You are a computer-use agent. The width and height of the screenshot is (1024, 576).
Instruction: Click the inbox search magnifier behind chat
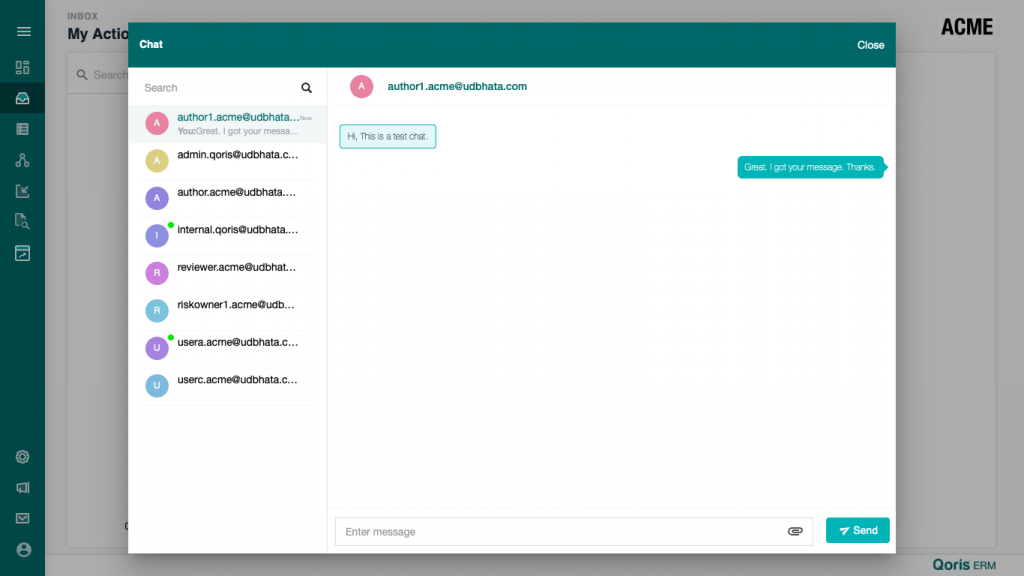point(82,75)
